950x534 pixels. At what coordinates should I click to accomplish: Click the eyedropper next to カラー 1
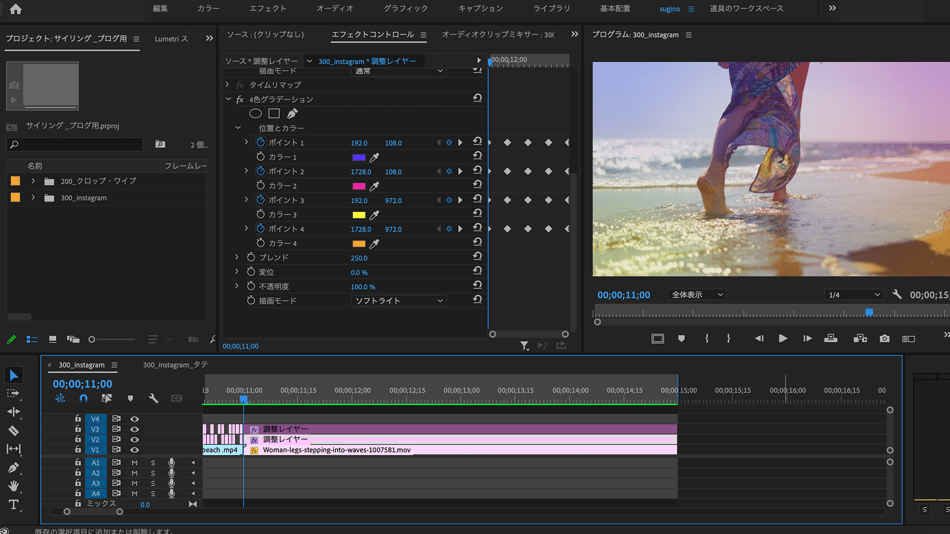375,157
